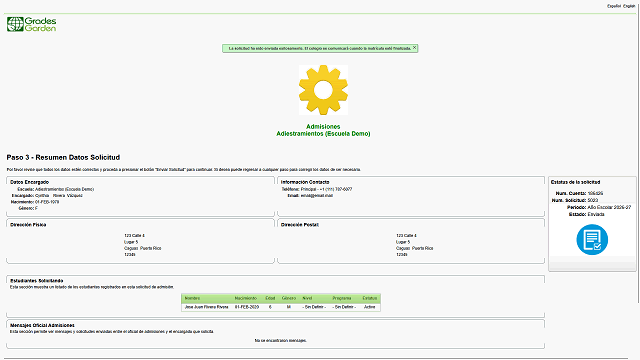Viewport: 640px width, 360px height.
Task: Click the Grades Garden logo
Action: (31, 24)
